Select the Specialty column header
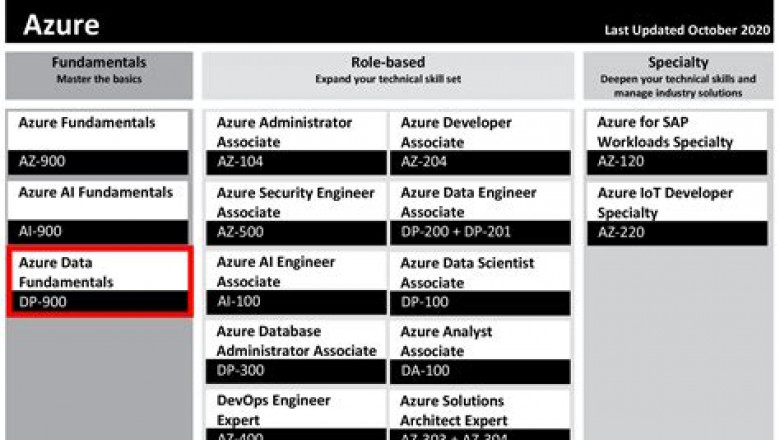780x440 pixels. tap(678, 76)
